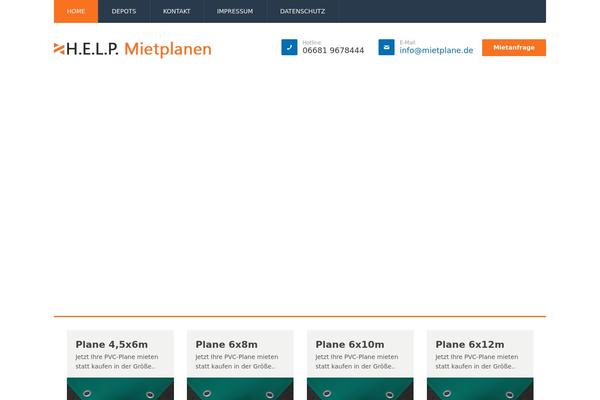Click the description text under Plane 6x8m
The width and height of the screenshot is (600, 400).
[x=237, y=361]
